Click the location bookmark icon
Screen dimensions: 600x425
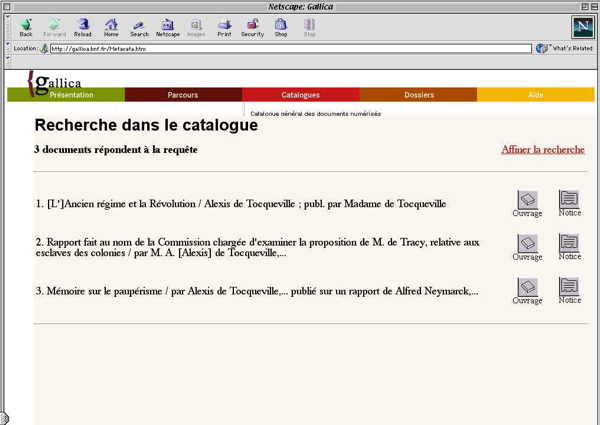[x=44, y=49]
